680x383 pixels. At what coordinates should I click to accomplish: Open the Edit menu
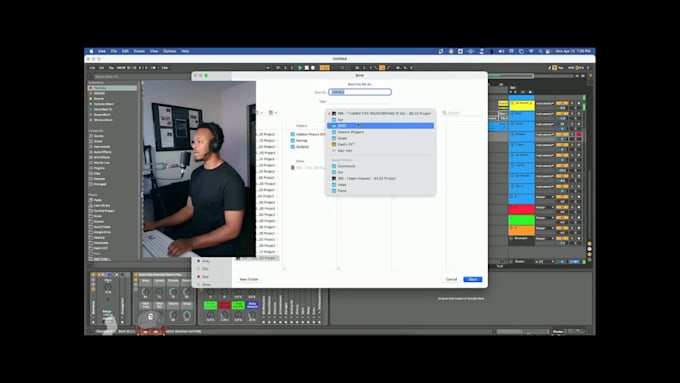point(125,51)
